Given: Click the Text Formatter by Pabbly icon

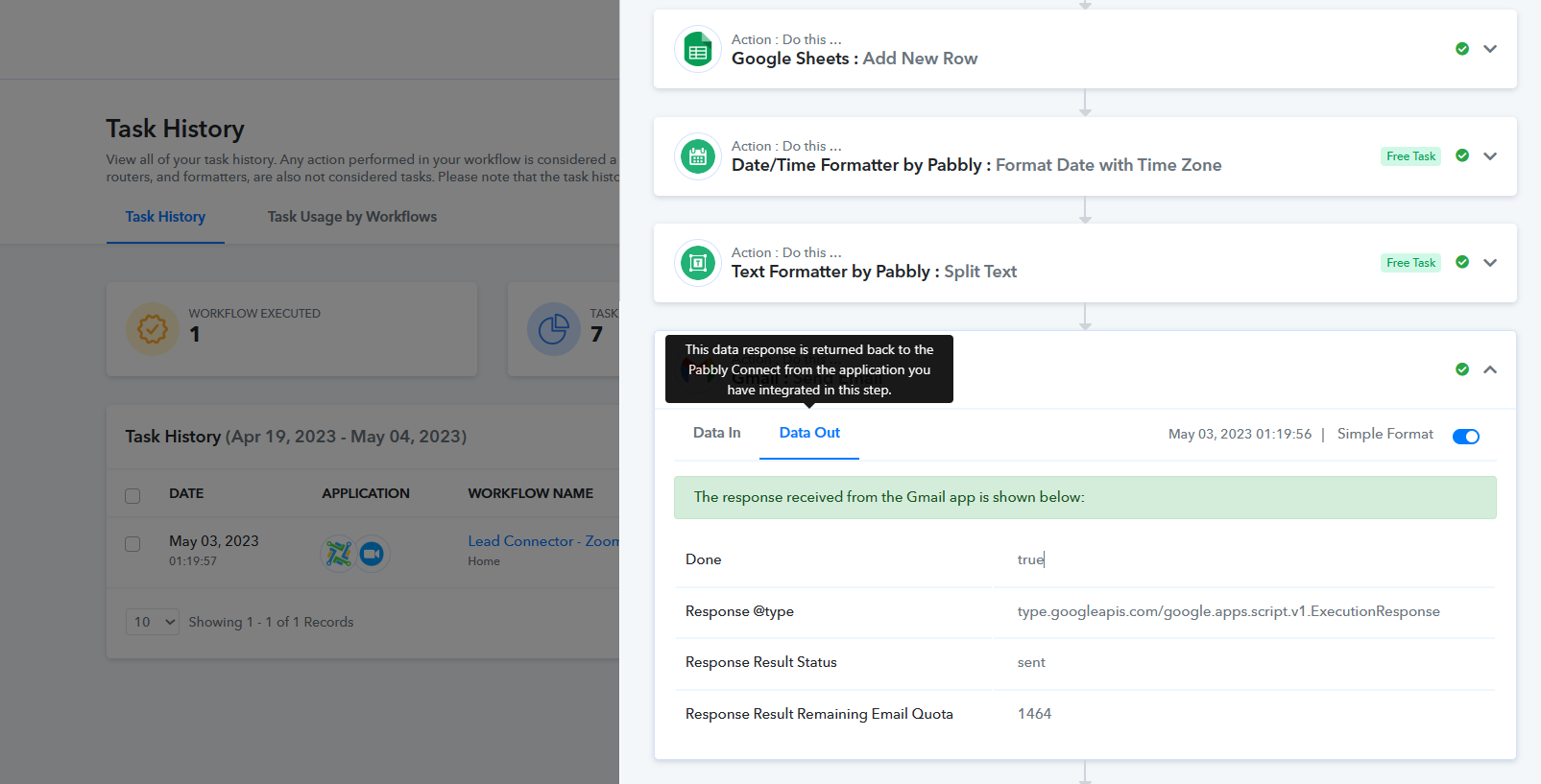Looking at the screenshot, I should click(698, 263).
